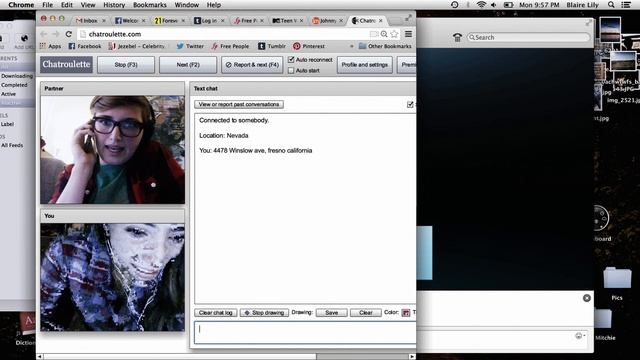Clear the drawing
640x360 pixels.
(366, 313)
